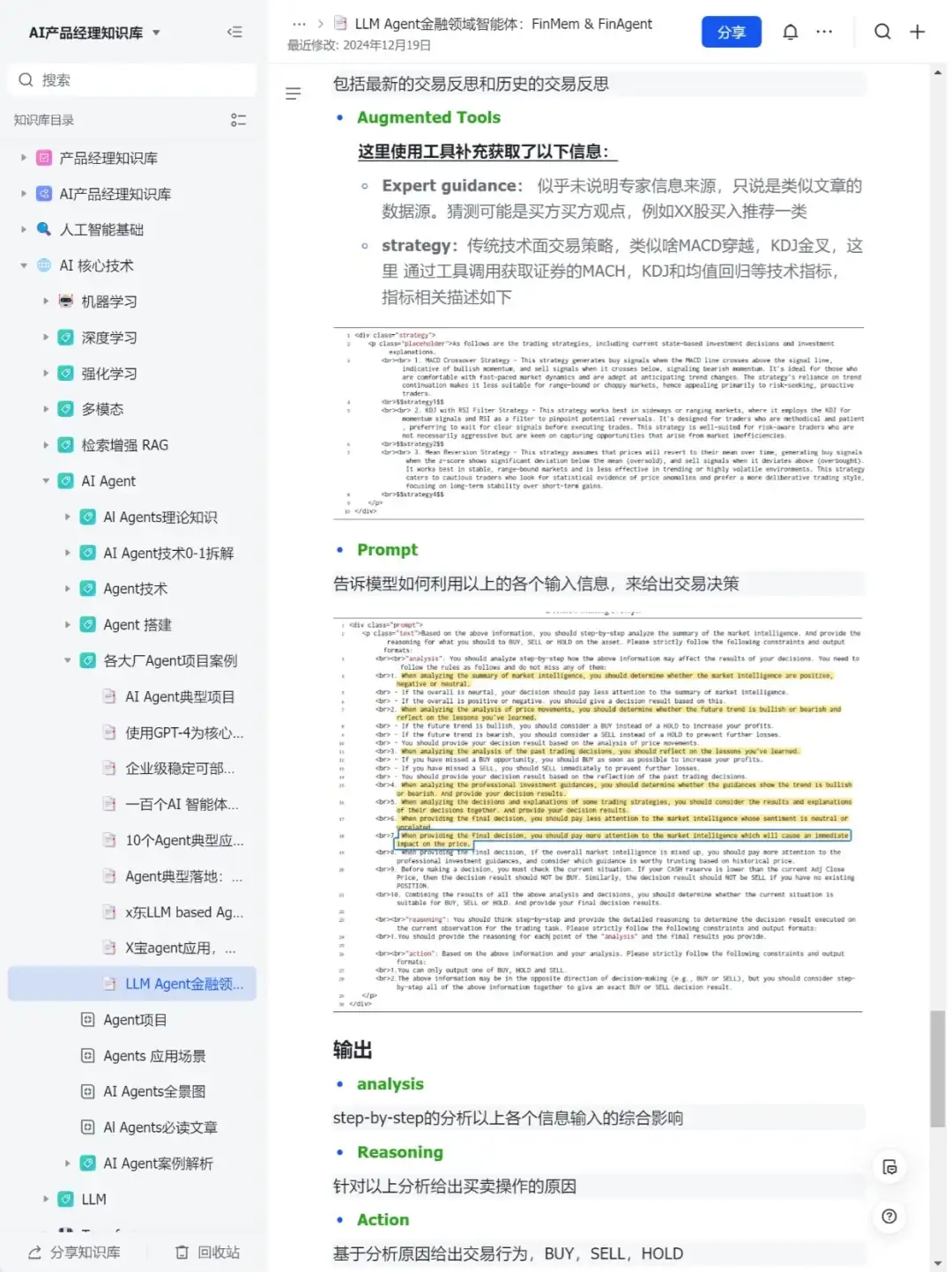Open the document outline hamburger icon
Viewport: 952px width, 1272px height.
pos(294,93)
